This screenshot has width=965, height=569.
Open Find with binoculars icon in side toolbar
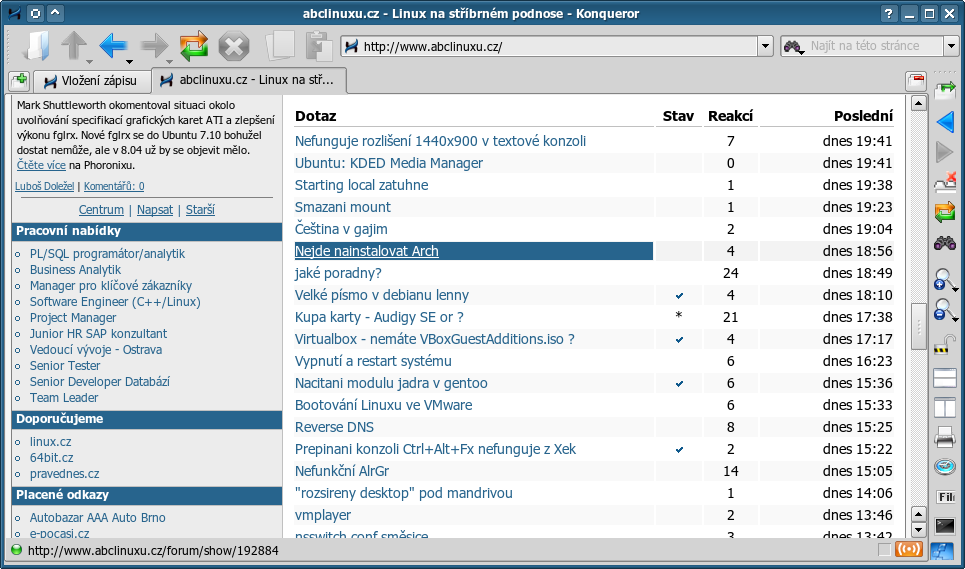pyautogui.click(x=945, y=244)
